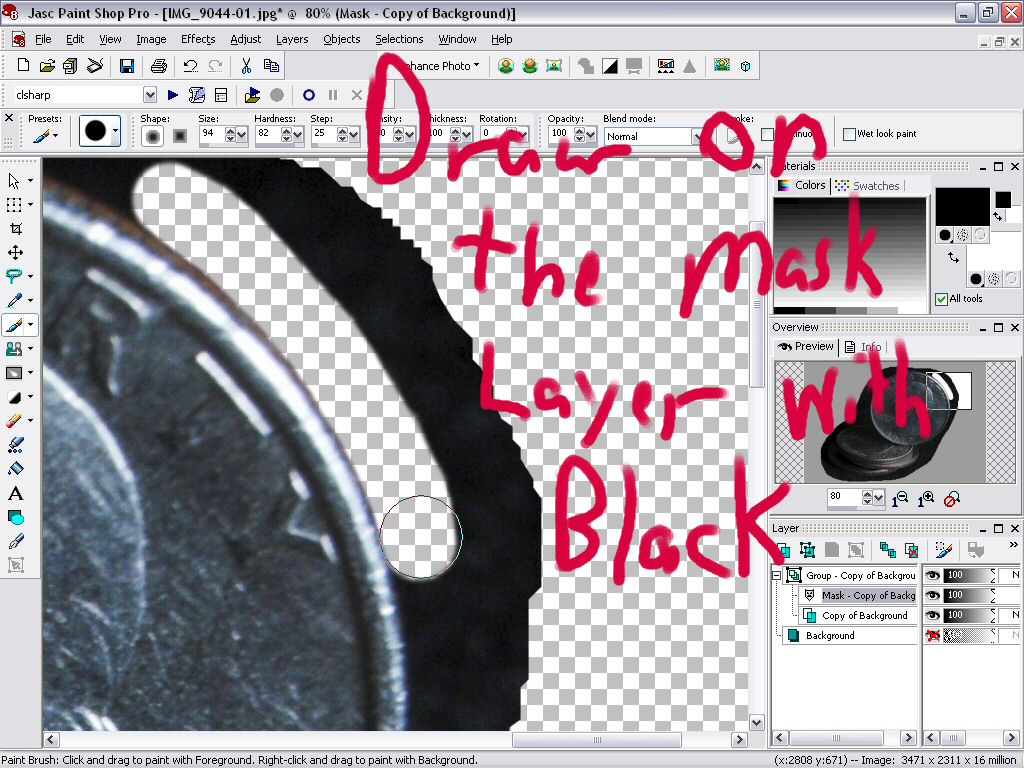Select the round brush shape
Viewport: 1024px width, 768px height.
[153, 136]
